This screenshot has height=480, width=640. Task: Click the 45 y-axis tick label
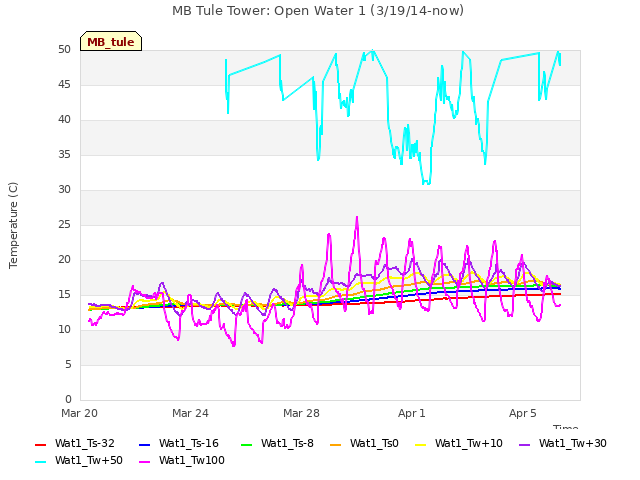tap(64, 85)
